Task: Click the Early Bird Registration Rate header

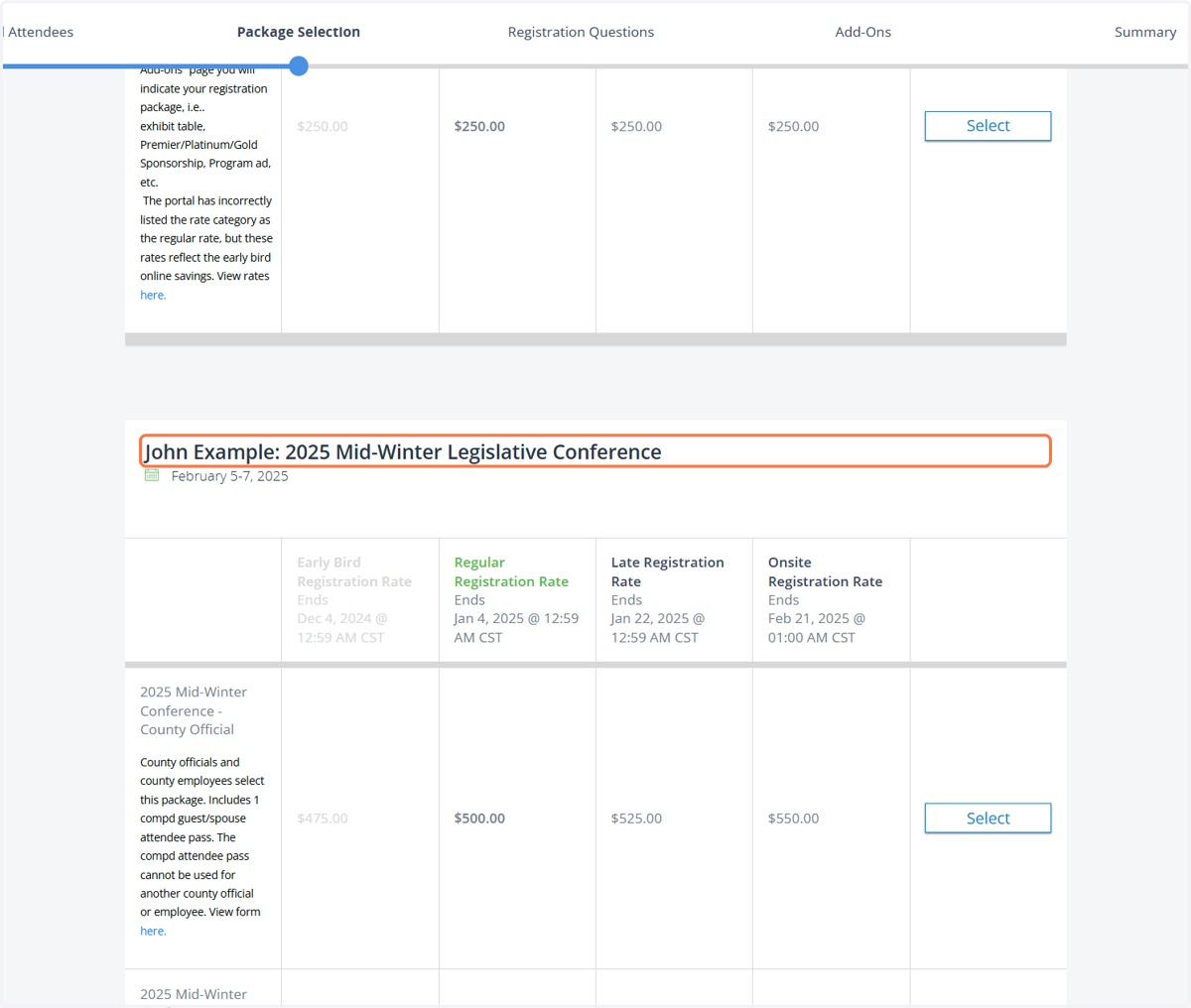Action: pyautogui.click(x=353, y=571)
